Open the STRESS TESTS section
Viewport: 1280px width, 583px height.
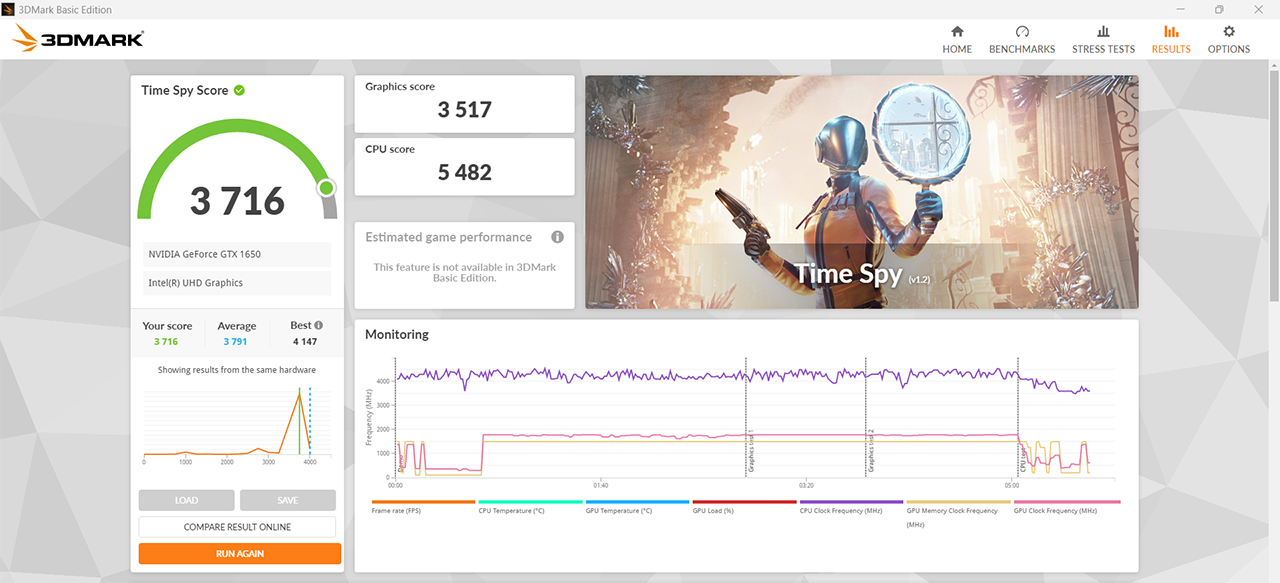pyautogui.click(x=1103, y=40)
